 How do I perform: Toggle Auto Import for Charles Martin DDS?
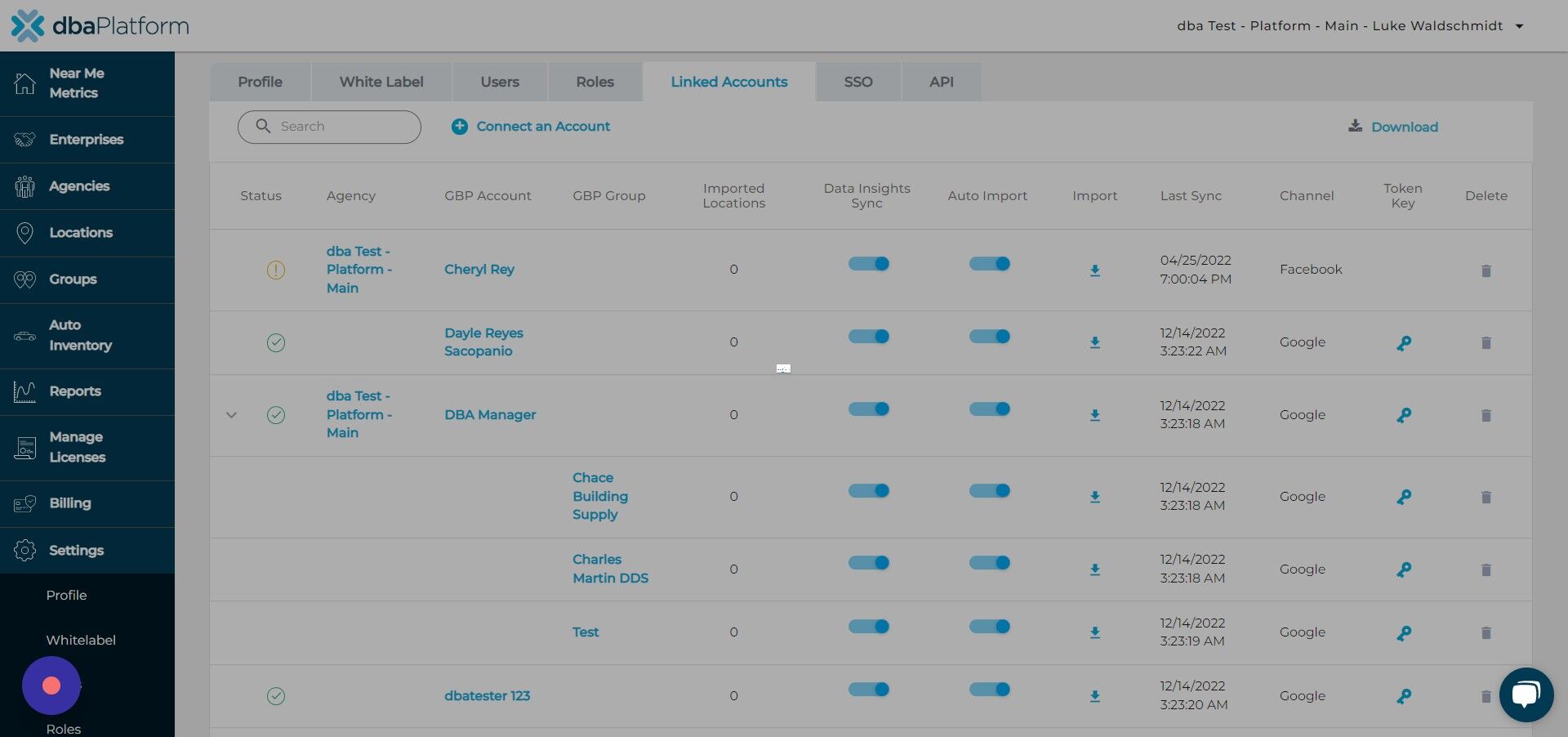990,563
